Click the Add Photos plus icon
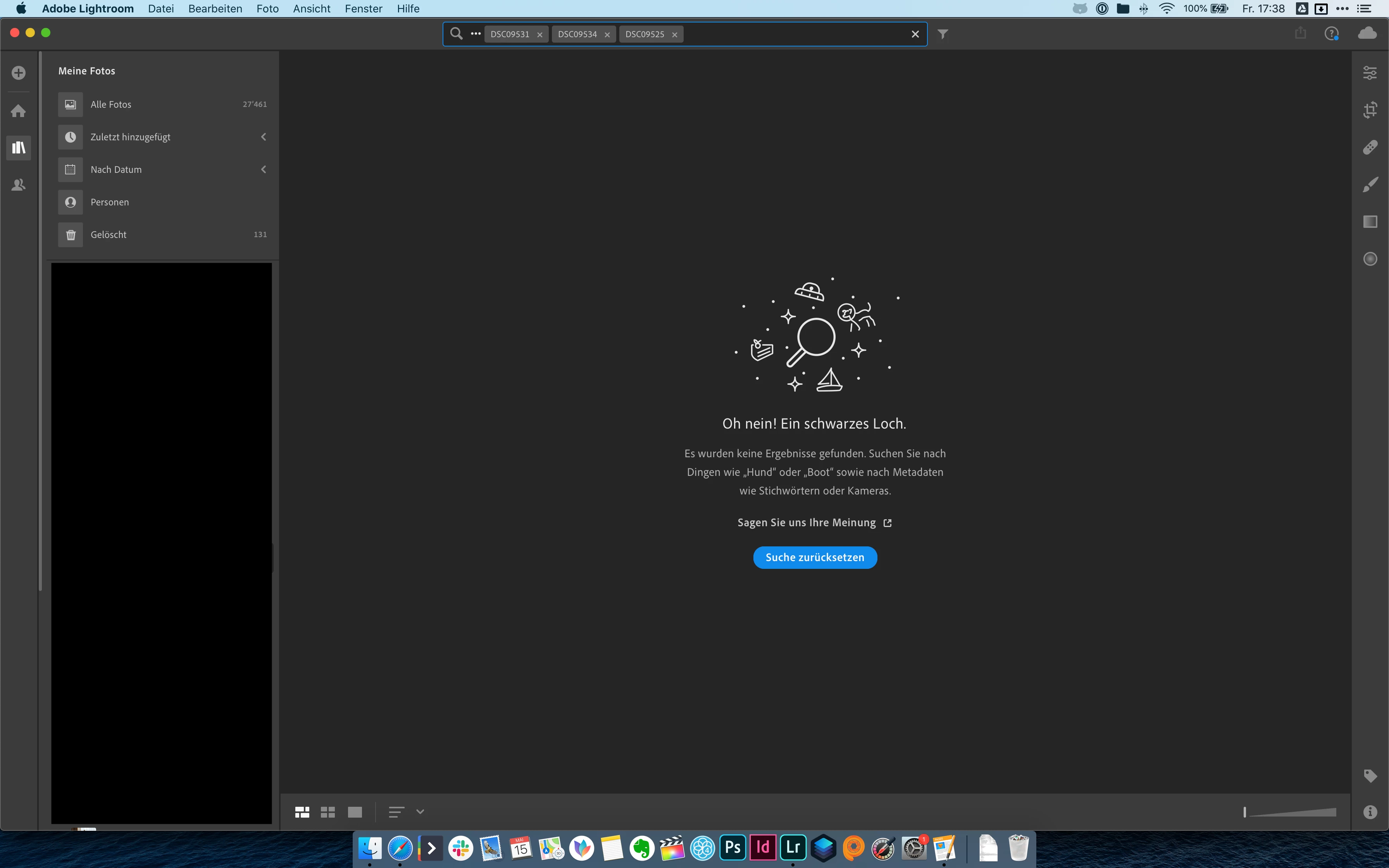The image size is (1389, 868). [18, 73]
